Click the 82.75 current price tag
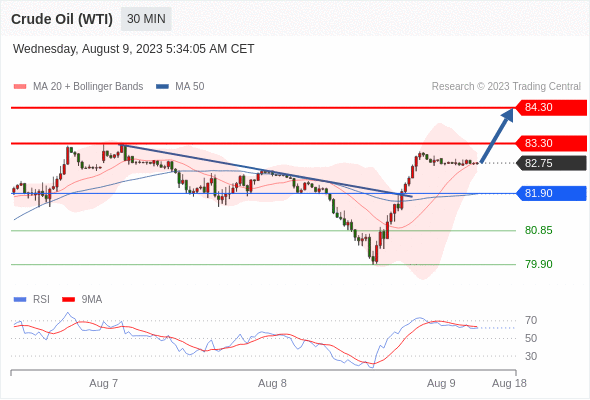The image size is (590, 400). click(x=550, y=163)
